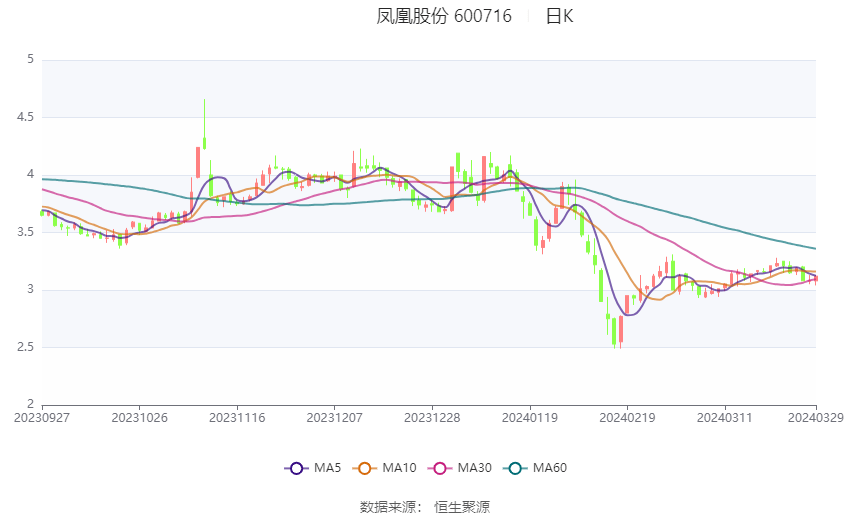The height and width of the screenshot is (517, 850).
Task: Click the 20240311 date axis label
Action: pyautogui.click(x=724, y=418)
